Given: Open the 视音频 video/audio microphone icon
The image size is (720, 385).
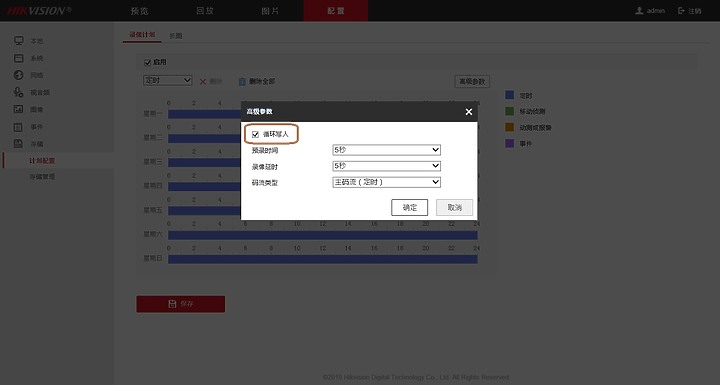Looking at the screenshot, I should pyautogui.click(x=18, y=92).
